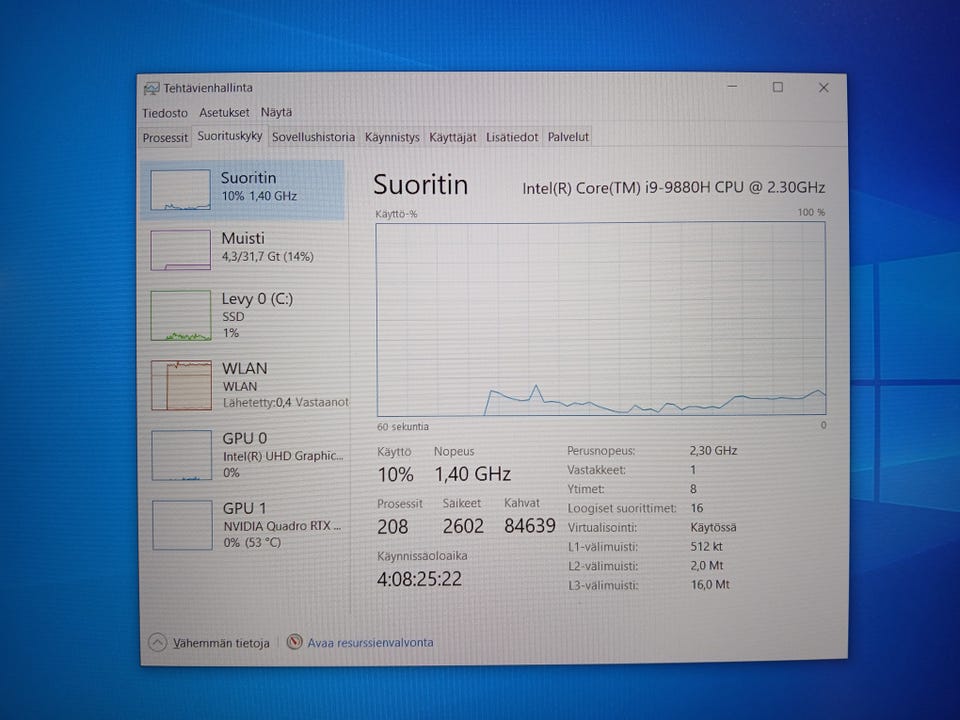Click the Ytimet value 8

pyautogui.click(x=693, y=489)
